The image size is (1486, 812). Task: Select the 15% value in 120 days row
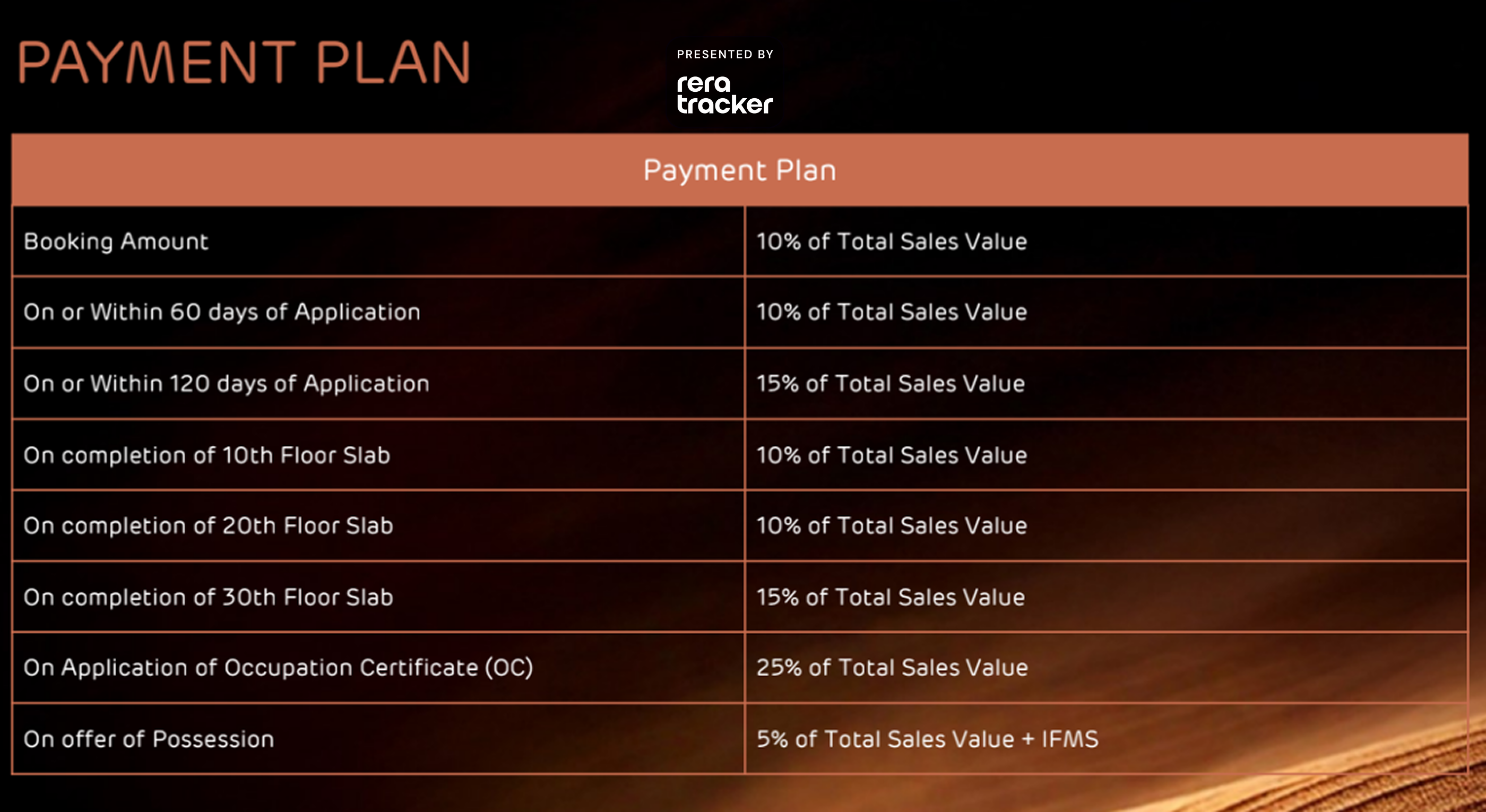click(x=890, y=384)
